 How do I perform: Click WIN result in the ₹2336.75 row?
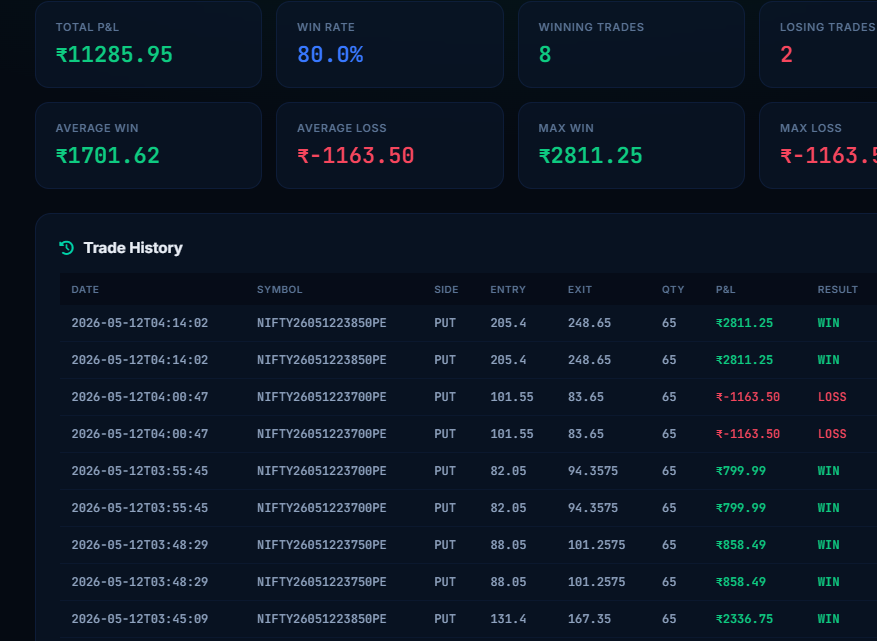(x=828, y=619)
